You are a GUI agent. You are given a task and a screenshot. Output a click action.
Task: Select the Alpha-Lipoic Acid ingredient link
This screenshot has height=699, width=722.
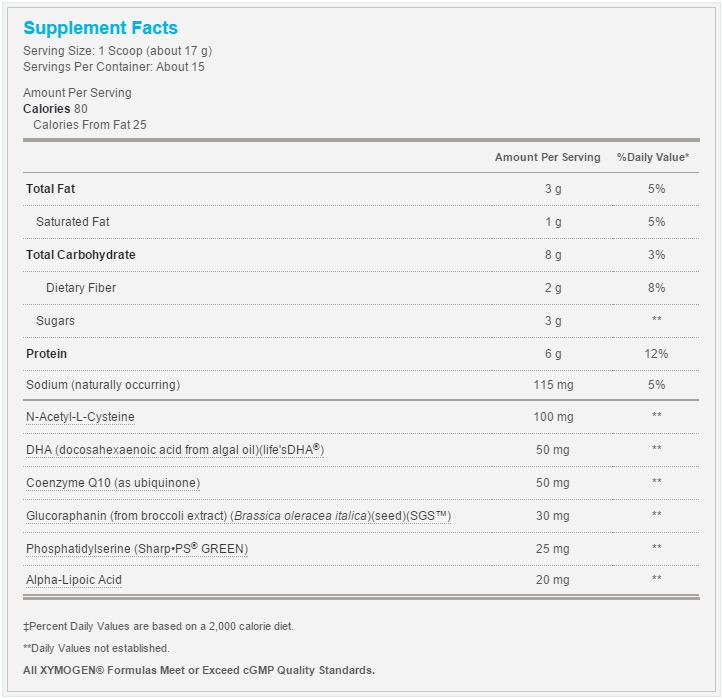pyautogui.click(x=74, y=580)
